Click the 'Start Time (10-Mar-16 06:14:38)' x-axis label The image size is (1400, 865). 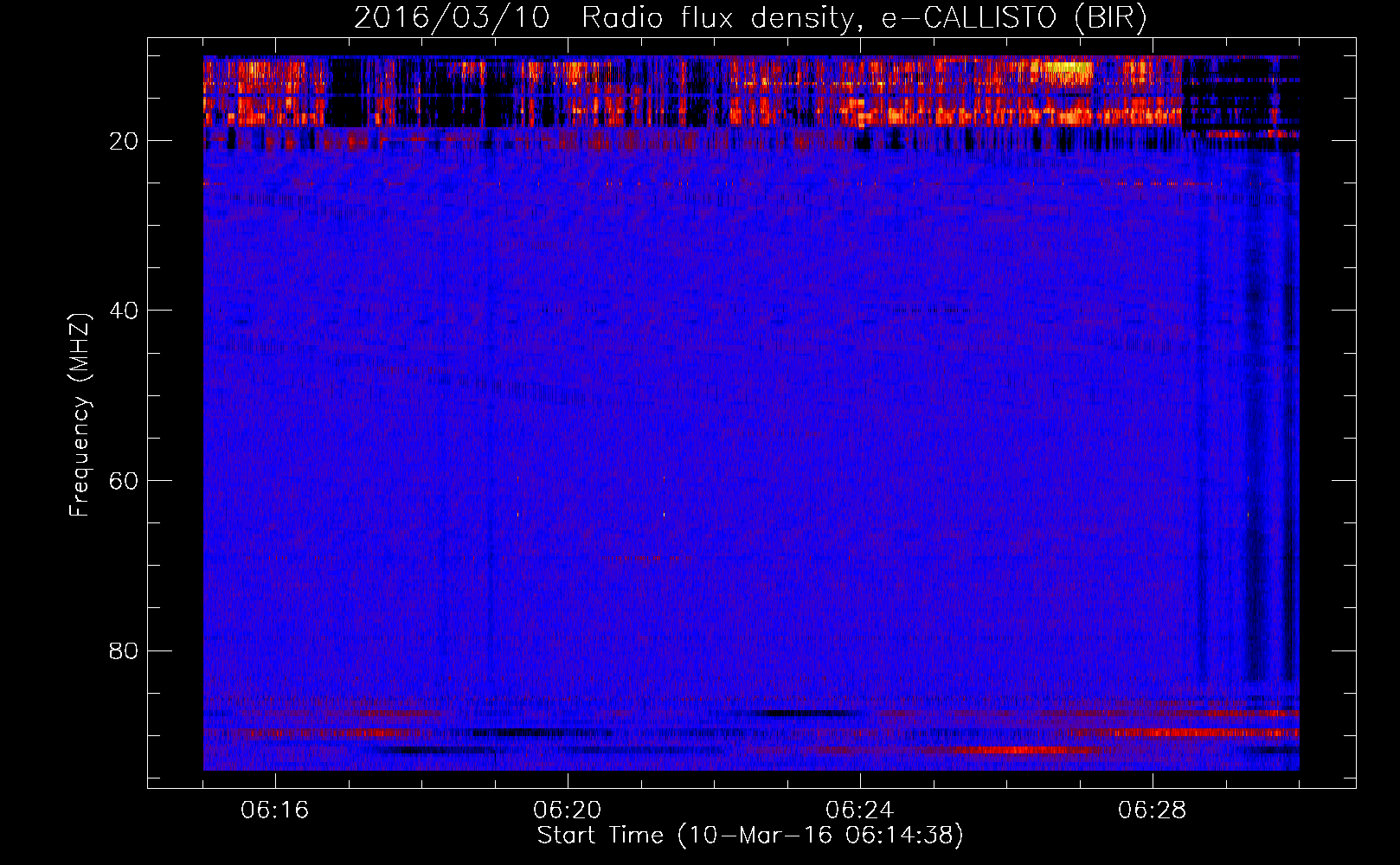tap(750, 836)
